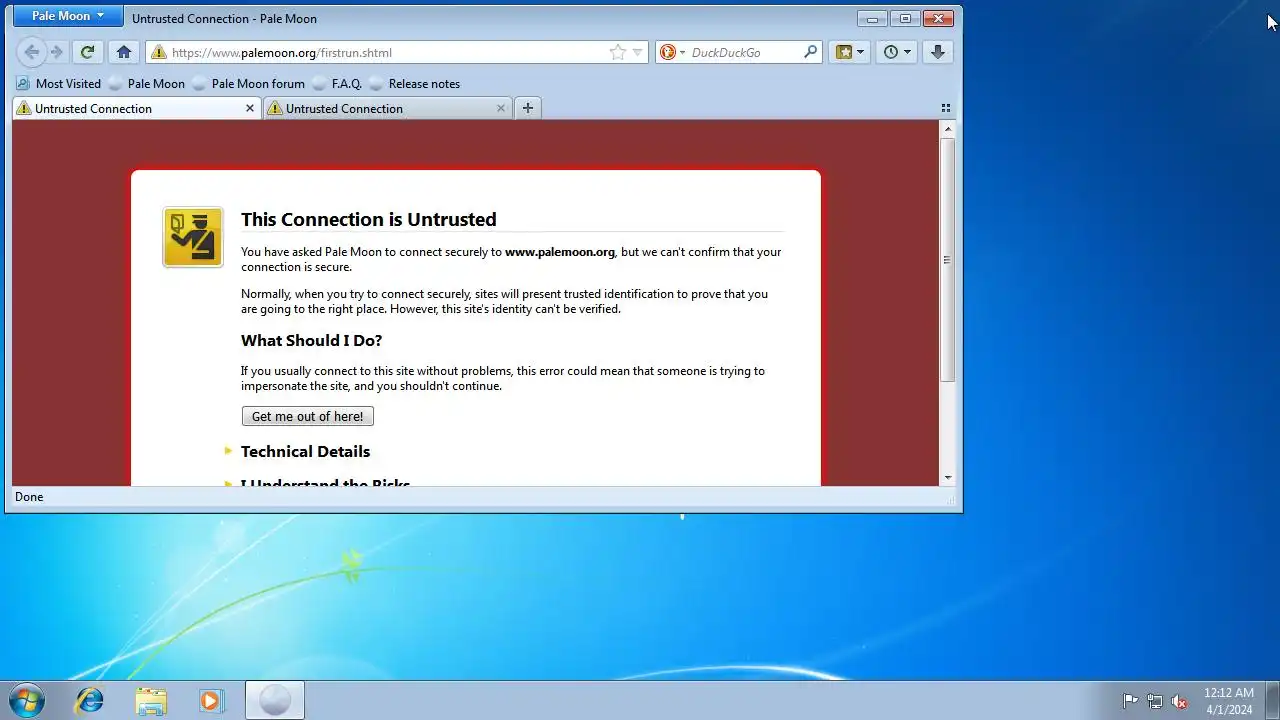Select the first Untrusted Connection tab
The image size is (1280, 720).
[137, 108]
